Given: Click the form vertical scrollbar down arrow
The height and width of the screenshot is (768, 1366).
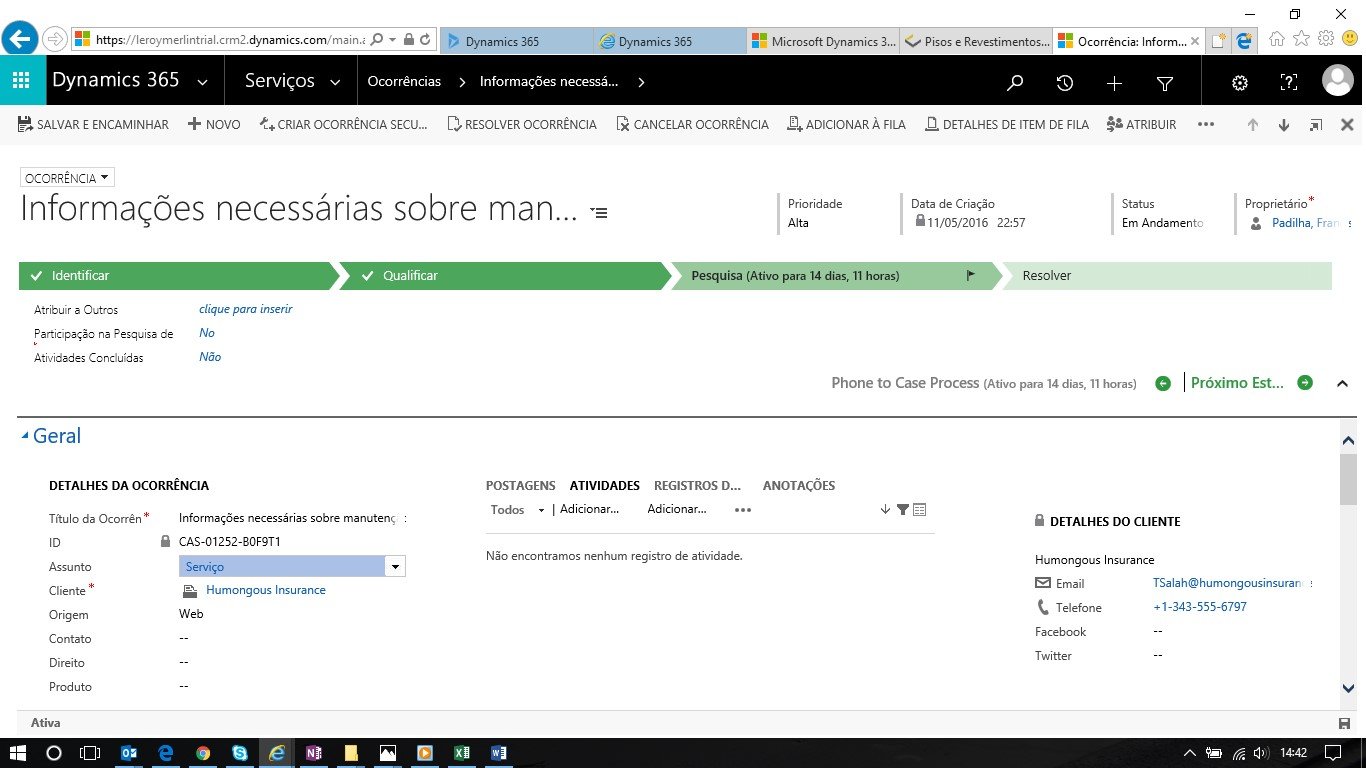Looking at the screenshot, I should point(1348,688).
